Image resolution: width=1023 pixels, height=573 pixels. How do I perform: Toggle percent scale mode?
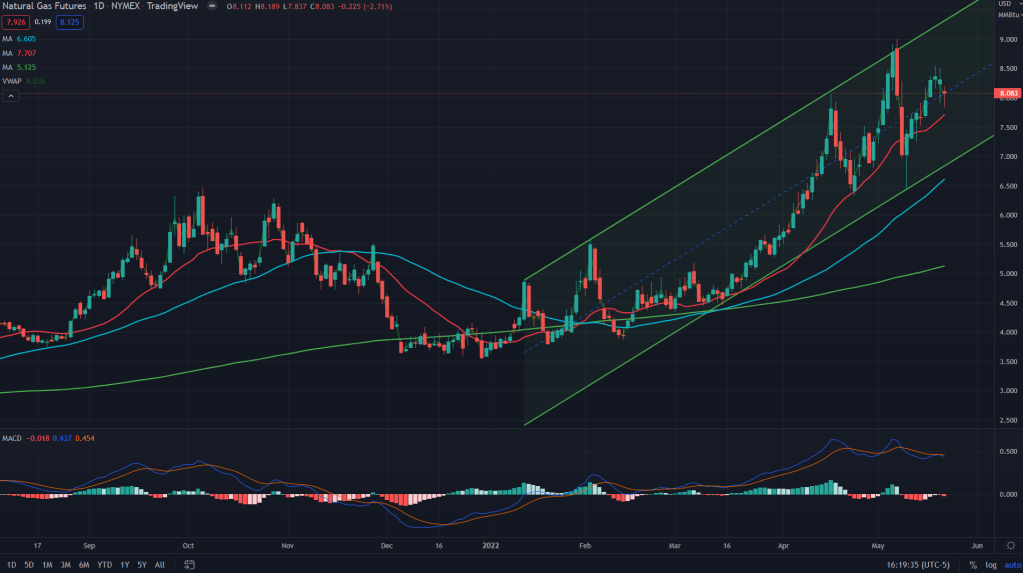click(x=972, y=565)
